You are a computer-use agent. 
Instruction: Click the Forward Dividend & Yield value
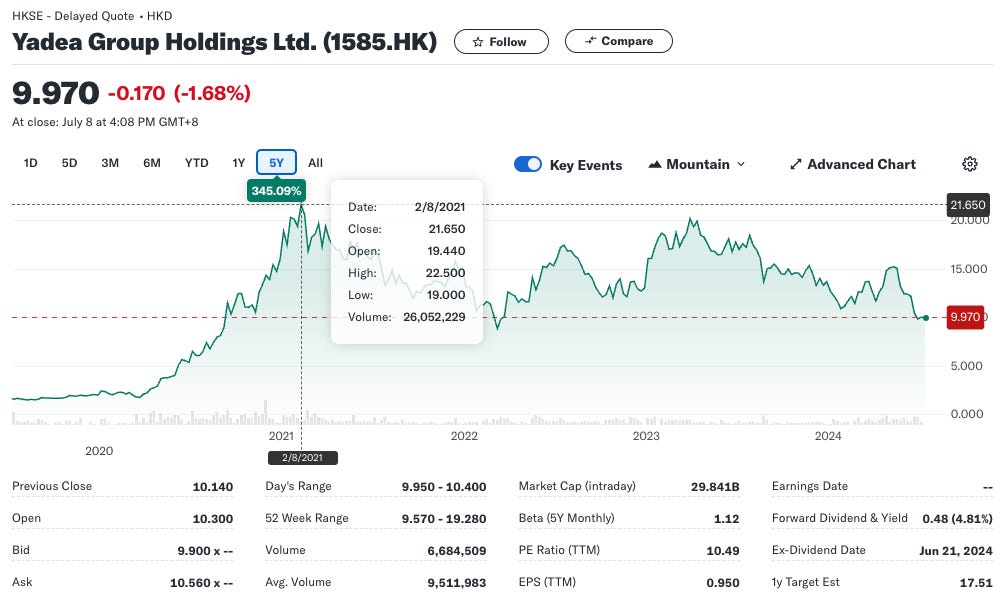click(957, 519)
